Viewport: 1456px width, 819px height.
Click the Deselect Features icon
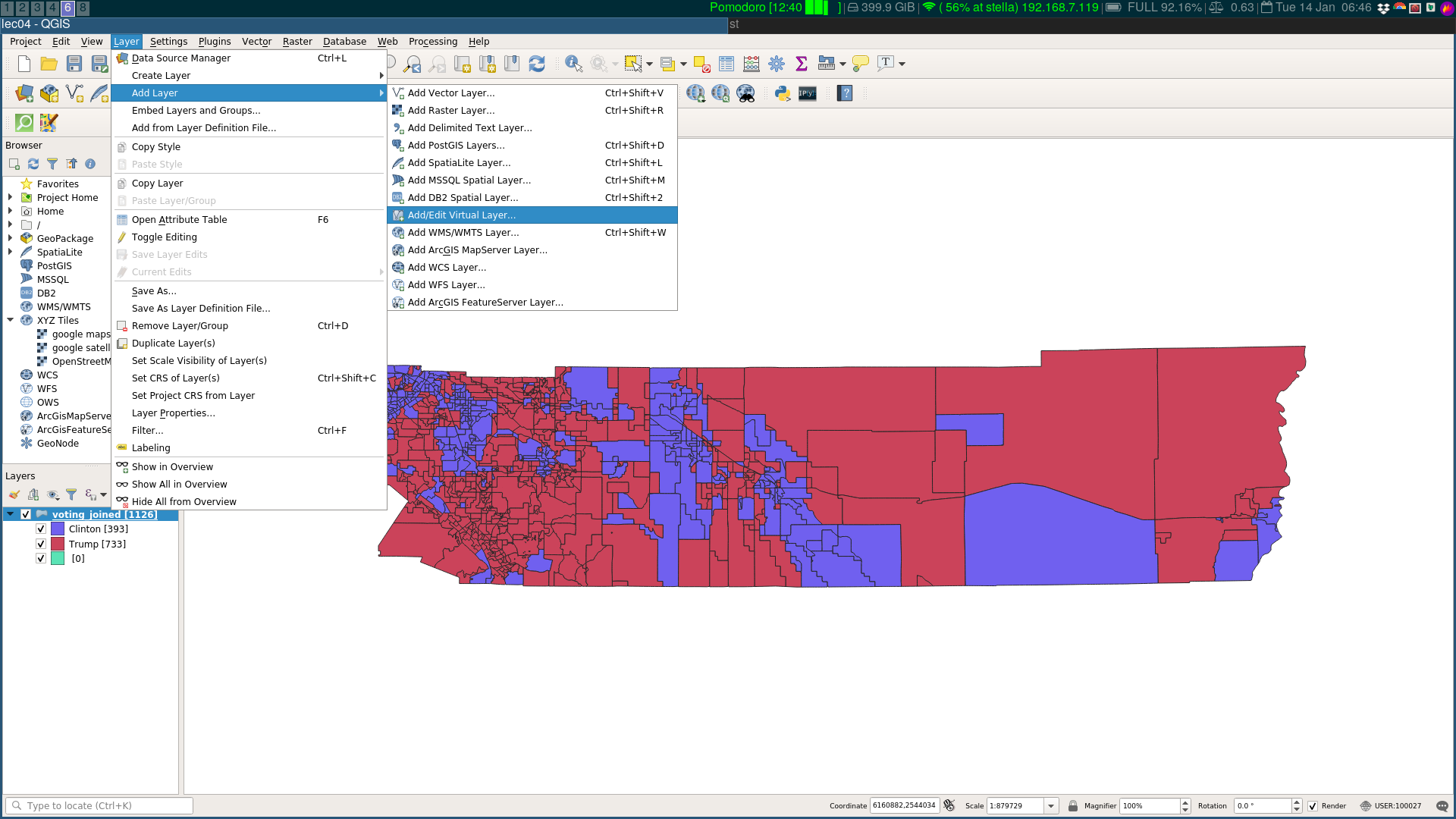pyautogui.click(x=701, y=64)
